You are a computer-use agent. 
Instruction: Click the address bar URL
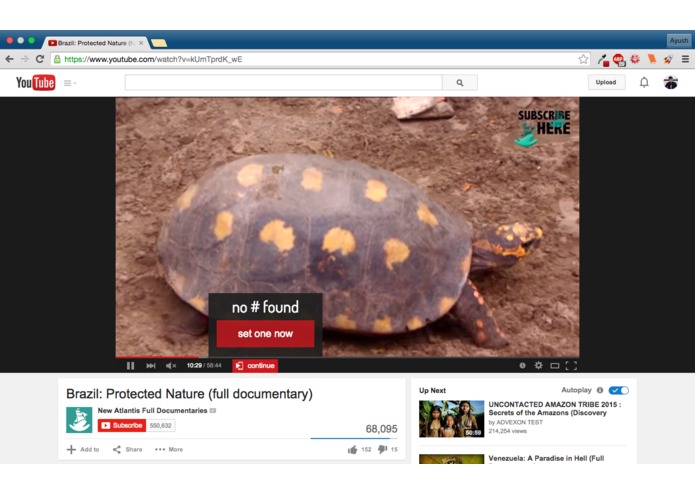coord(153,59)
